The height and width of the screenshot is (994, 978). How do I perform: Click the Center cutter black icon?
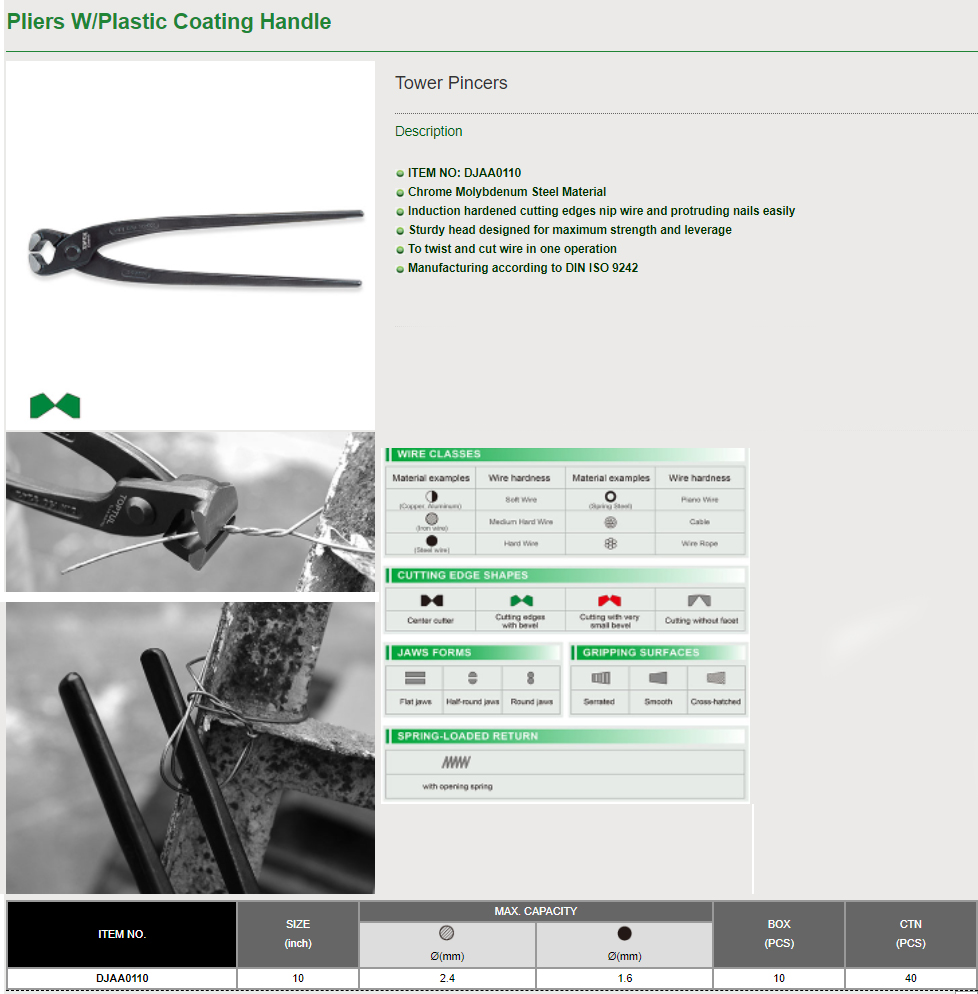coord(431,601)
